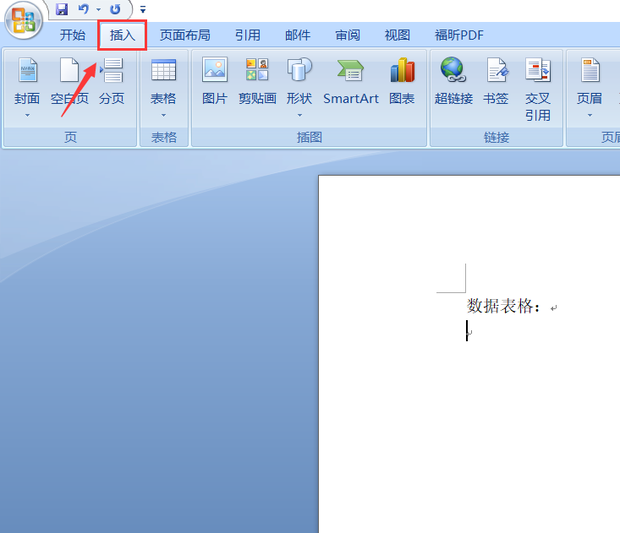Viewport: 620px width, 533px height.
Task: Insert a blank page (空白页)
Action: [x=70, y=82]
